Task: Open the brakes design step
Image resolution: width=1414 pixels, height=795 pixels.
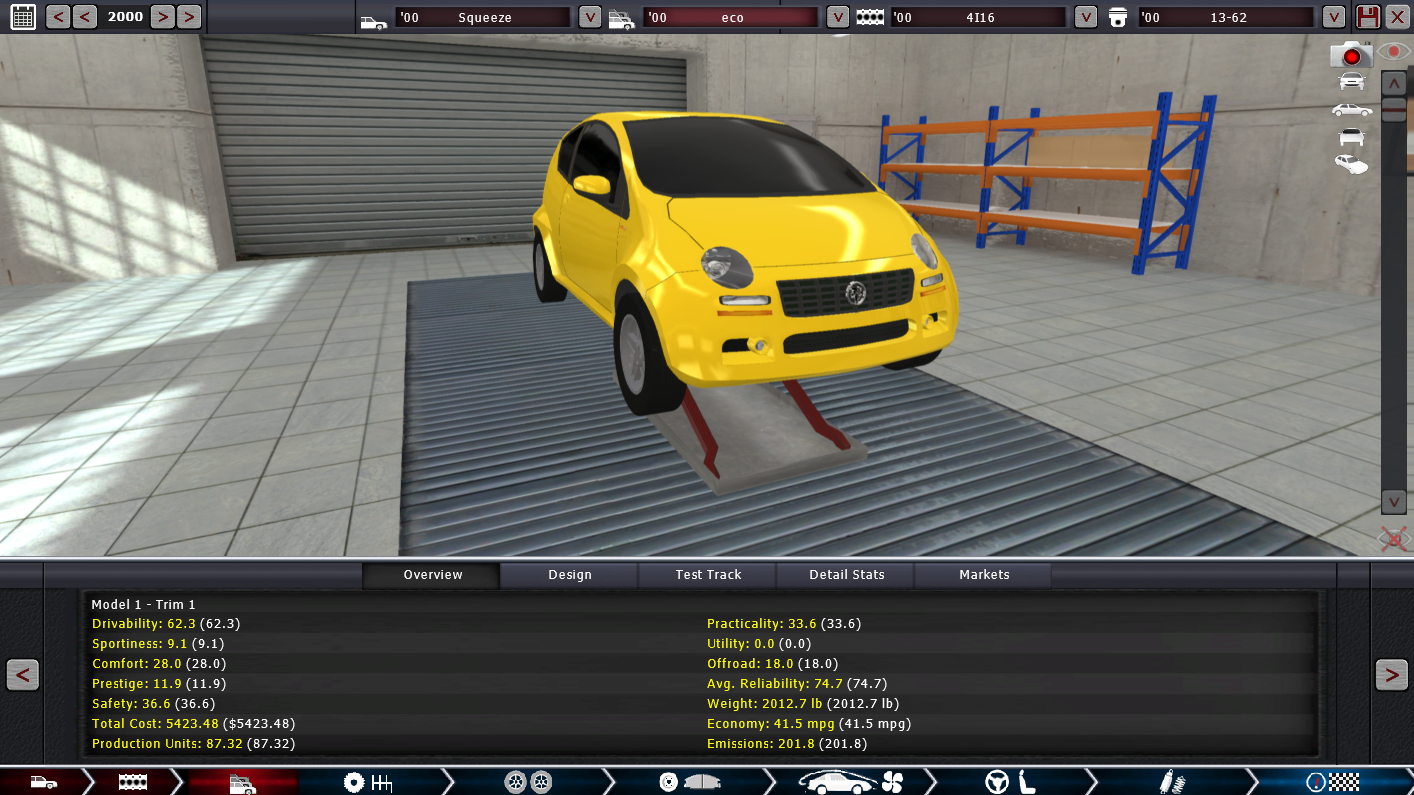Action: click(689, 782)
